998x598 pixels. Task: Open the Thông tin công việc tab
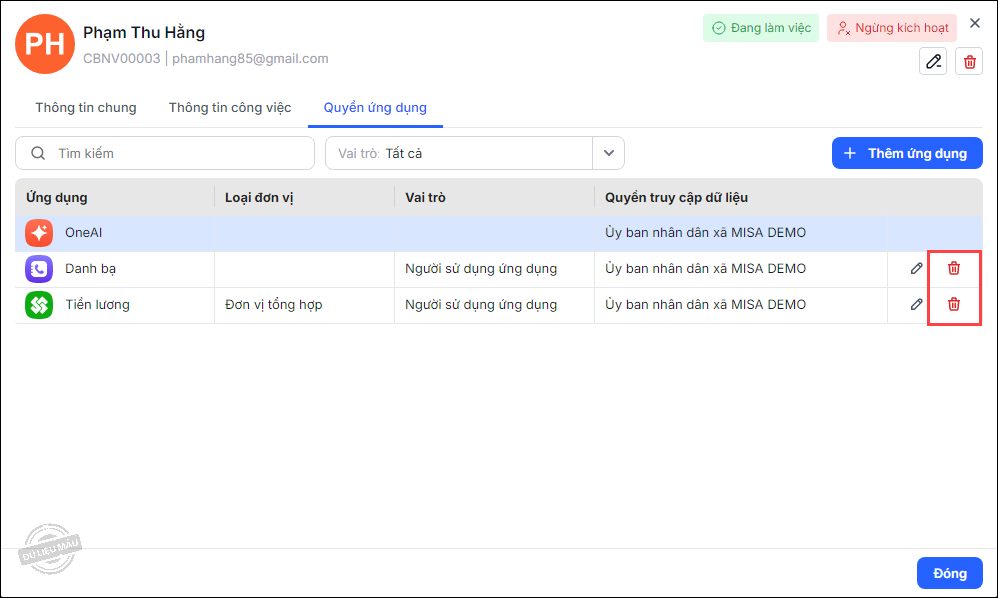[230, 108]
